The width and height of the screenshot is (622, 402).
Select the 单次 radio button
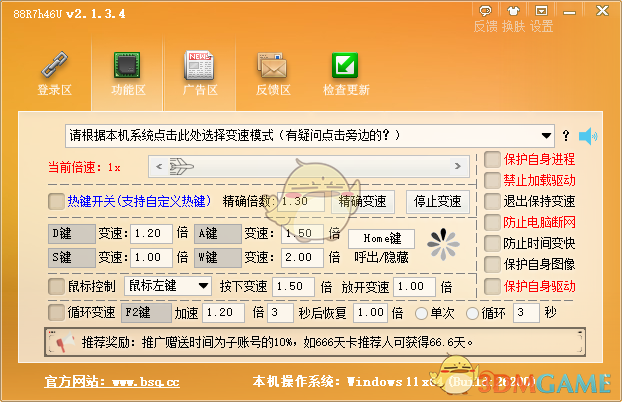coord(421,314)
